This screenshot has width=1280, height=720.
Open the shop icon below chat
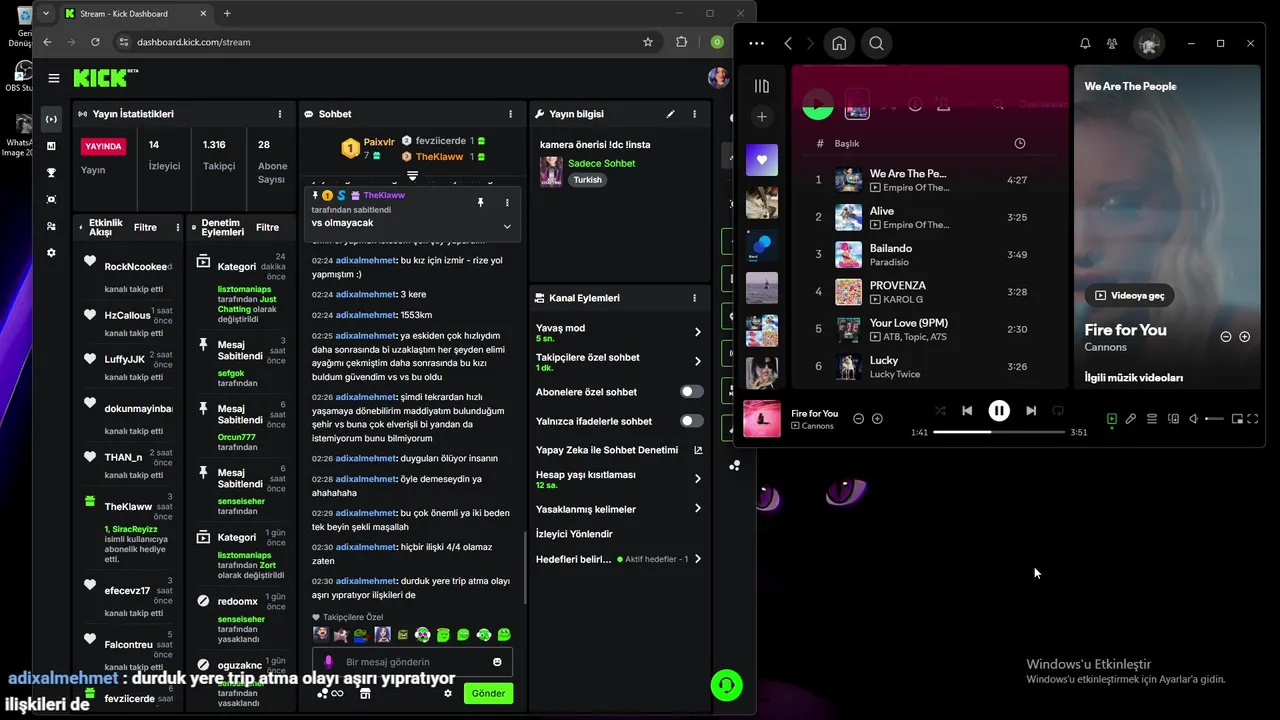pos(366,693)
